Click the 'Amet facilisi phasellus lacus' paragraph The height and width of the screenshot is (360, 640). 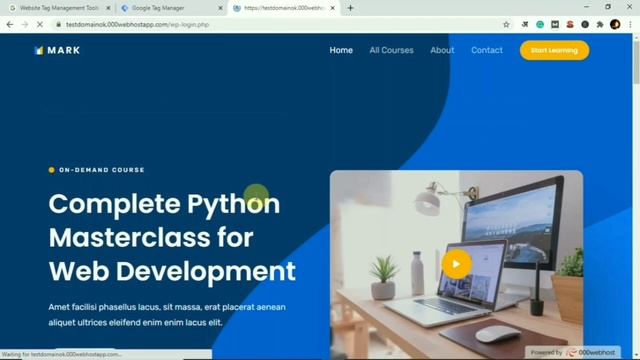click(x=167, y=315)
